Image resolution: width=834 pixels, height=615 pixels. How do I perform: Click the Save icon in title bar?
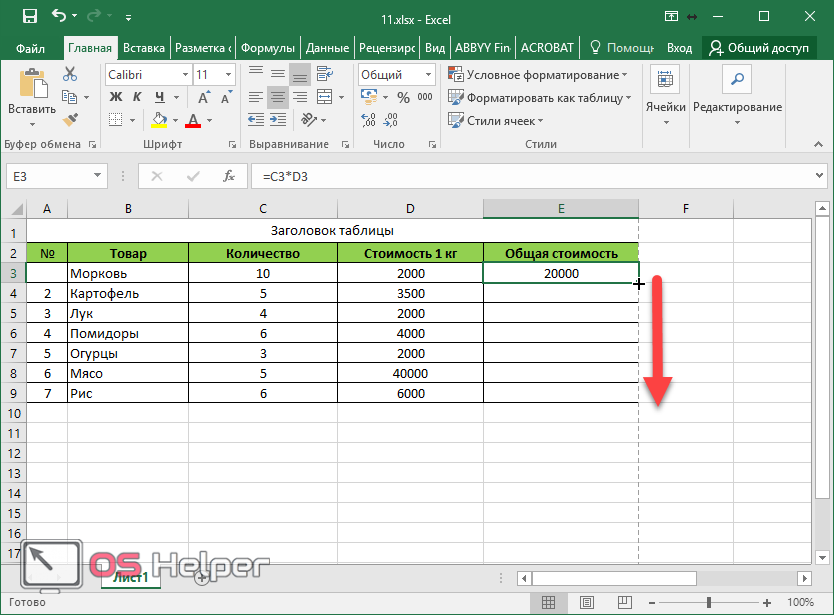[x=29, y=16]
